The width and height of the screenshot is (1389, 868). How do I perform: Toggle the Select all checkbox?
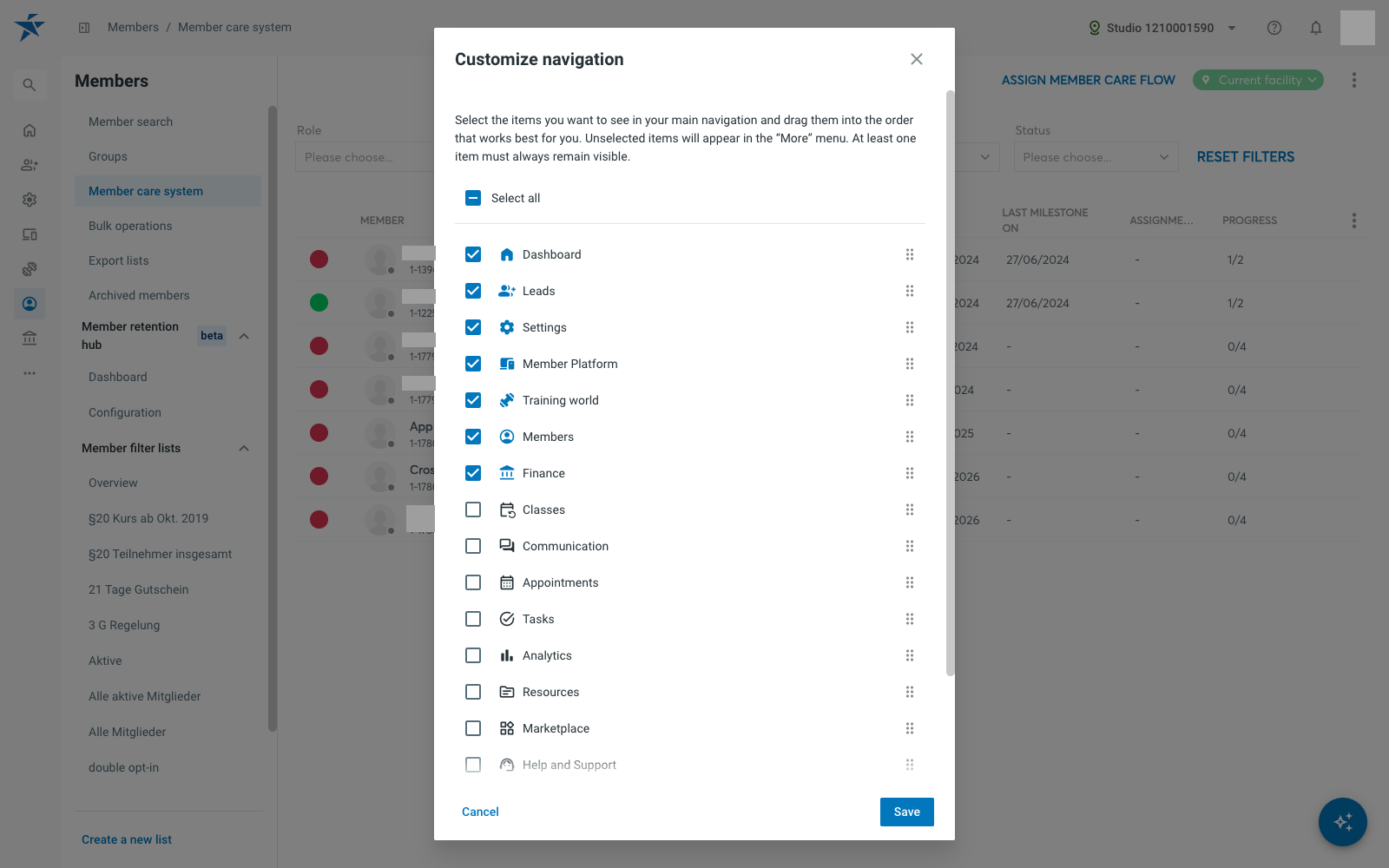(473, 198)
